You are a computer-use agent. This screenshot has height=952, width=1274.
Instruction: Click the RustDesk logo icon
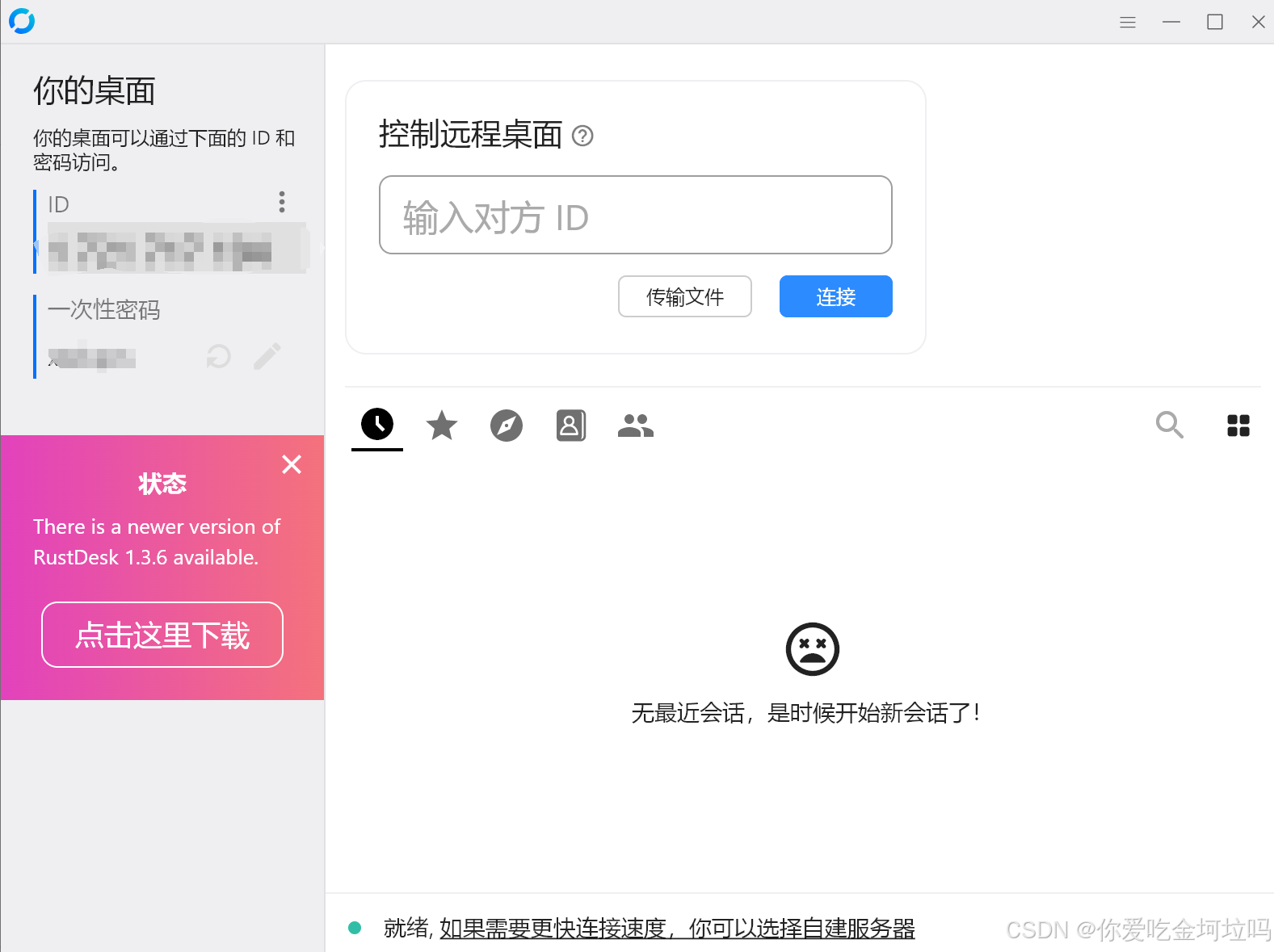[x=22, y=21]
